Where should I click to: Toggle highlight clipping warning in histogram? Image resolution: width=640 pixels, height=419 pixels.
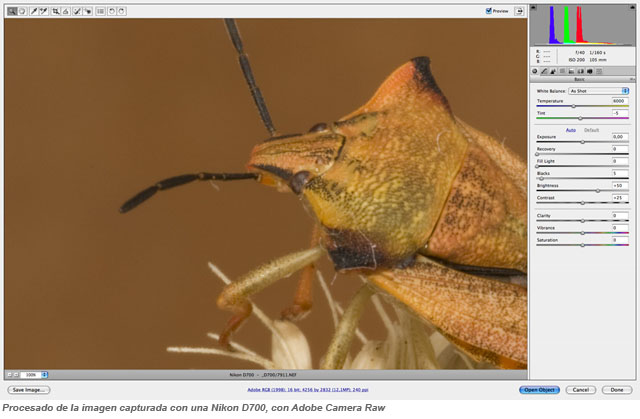tap(632, 7)
